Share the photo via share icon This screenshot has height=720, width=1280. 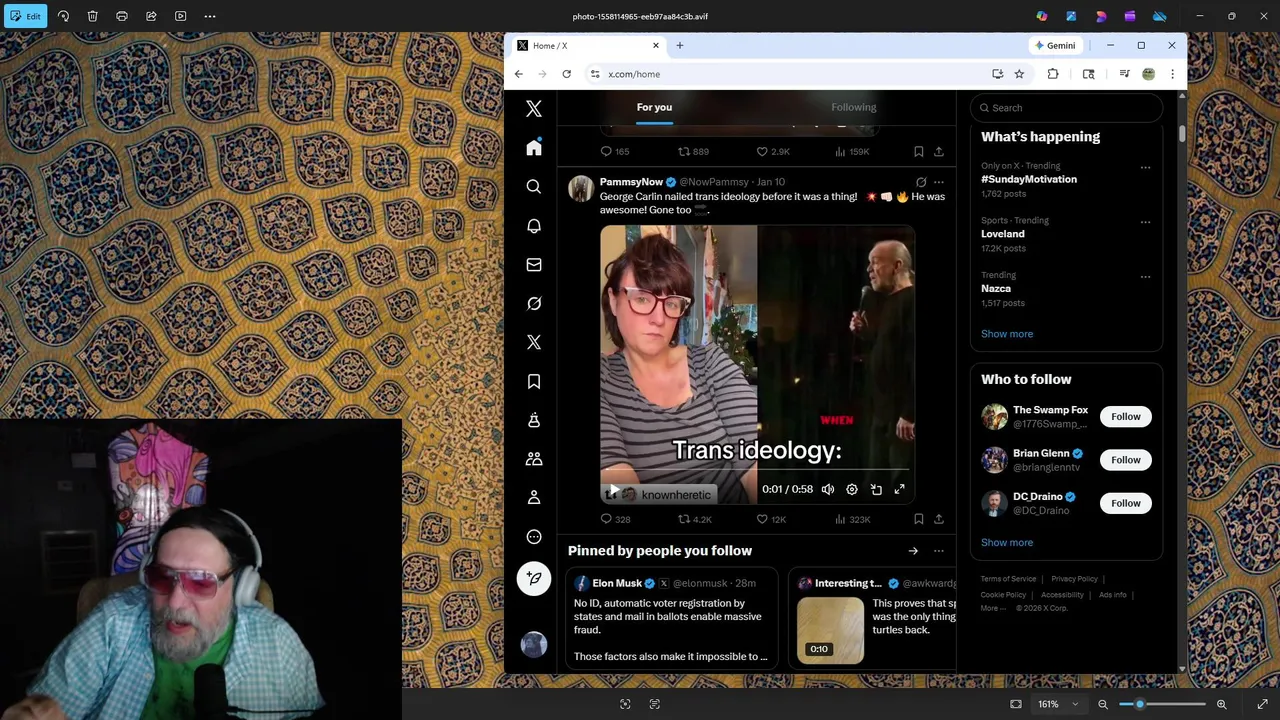[x=151, y=16]
